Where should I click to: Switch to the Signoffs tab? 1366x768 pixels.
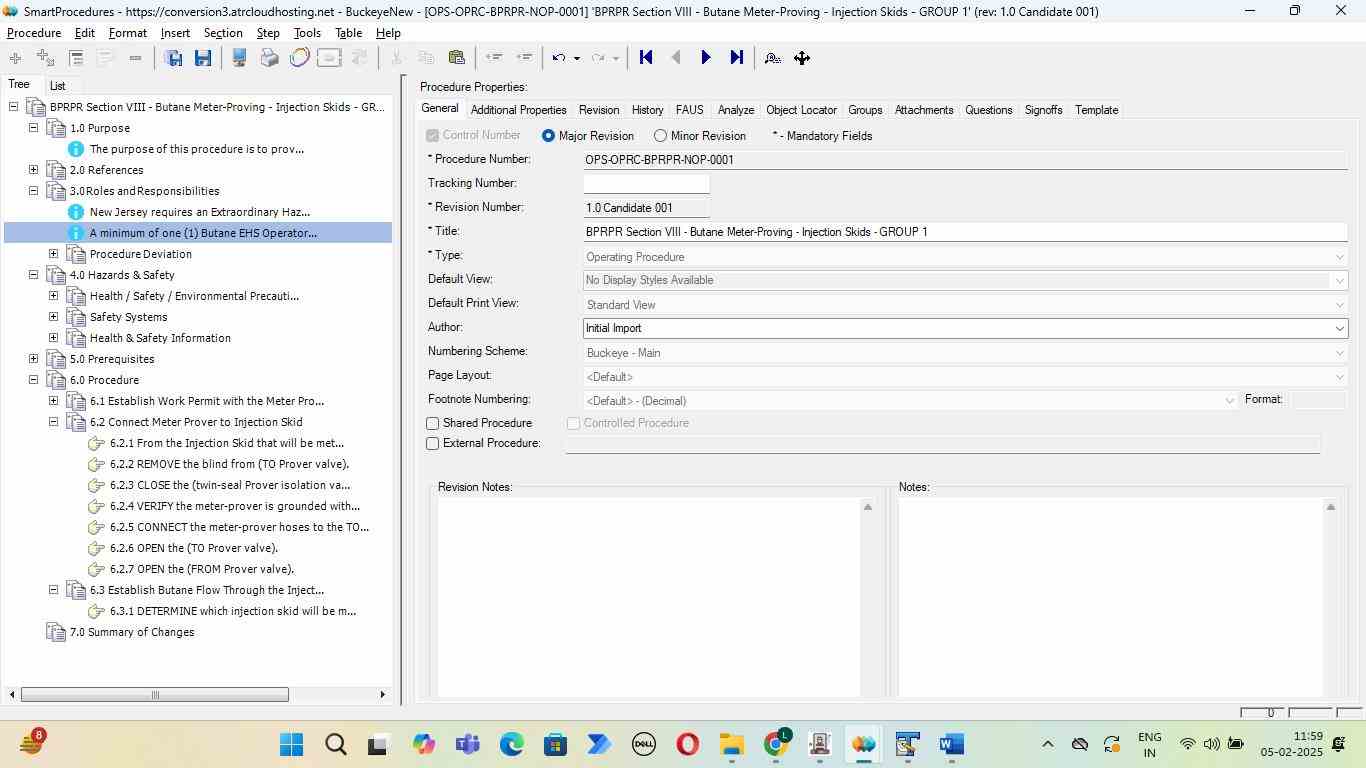pyautogui.click(x=1043, y=110)
